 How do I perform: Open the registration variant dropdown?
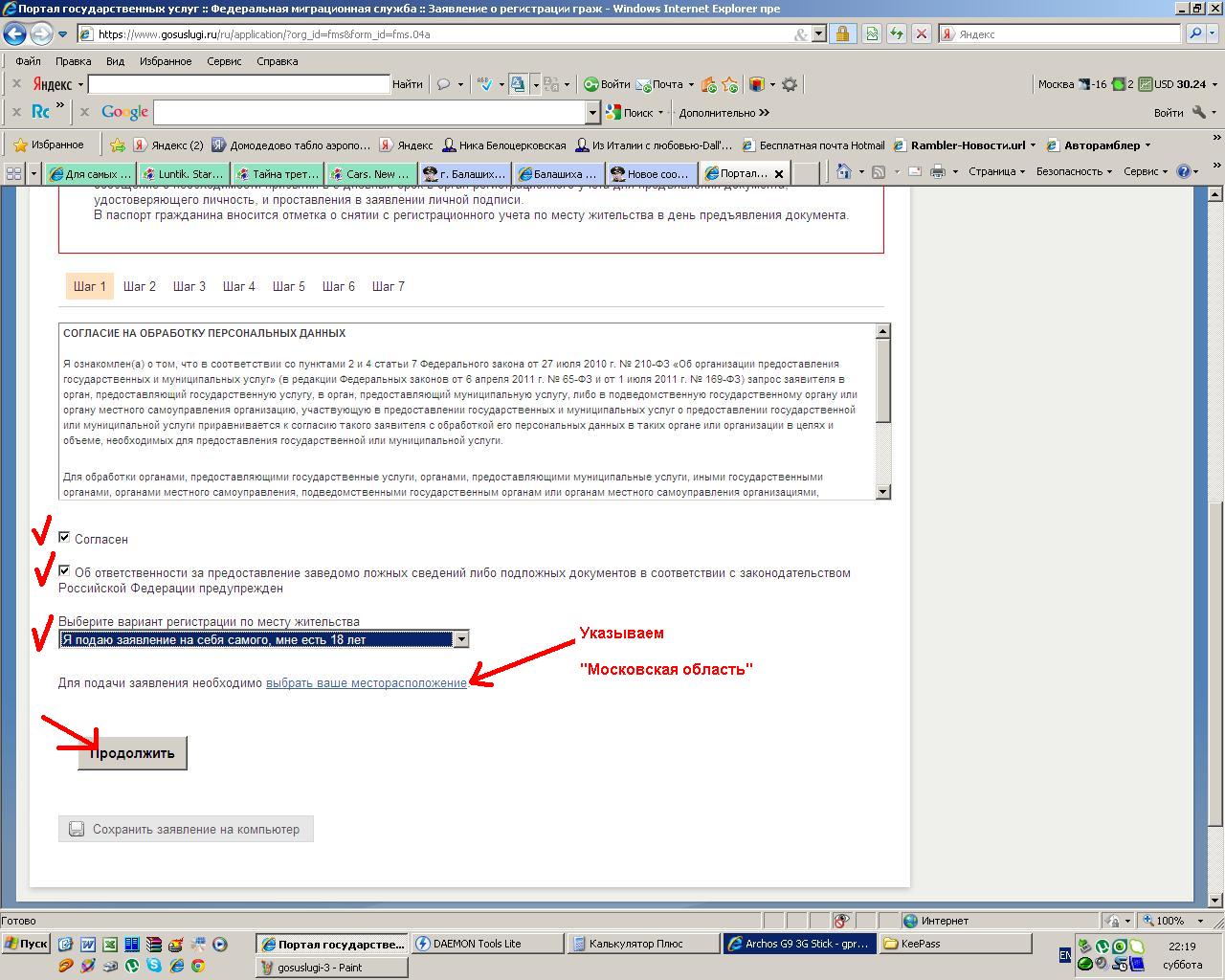(x=460, y=639)
